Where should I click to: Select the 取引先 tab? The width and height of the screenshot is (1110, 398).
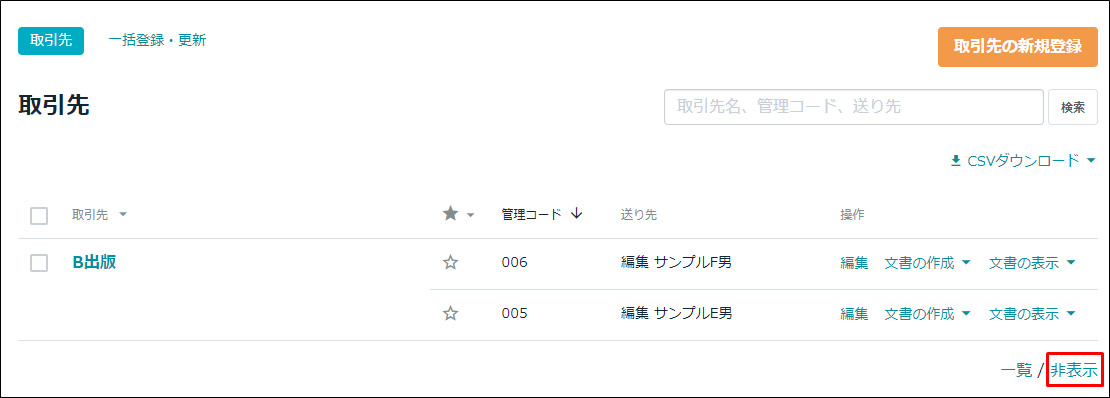(x=51, y=41)
